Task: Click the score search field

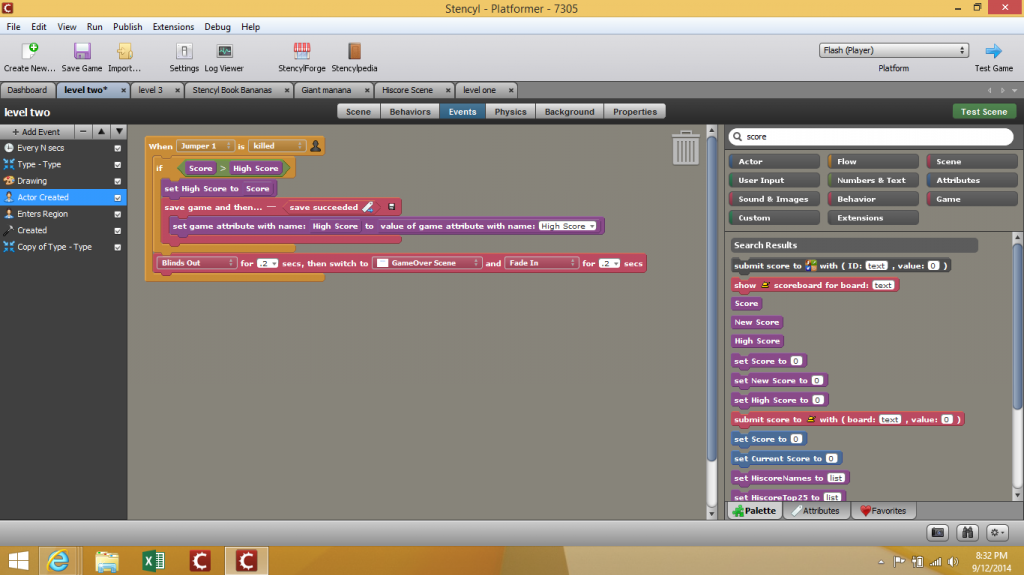Action: (871, 137)
